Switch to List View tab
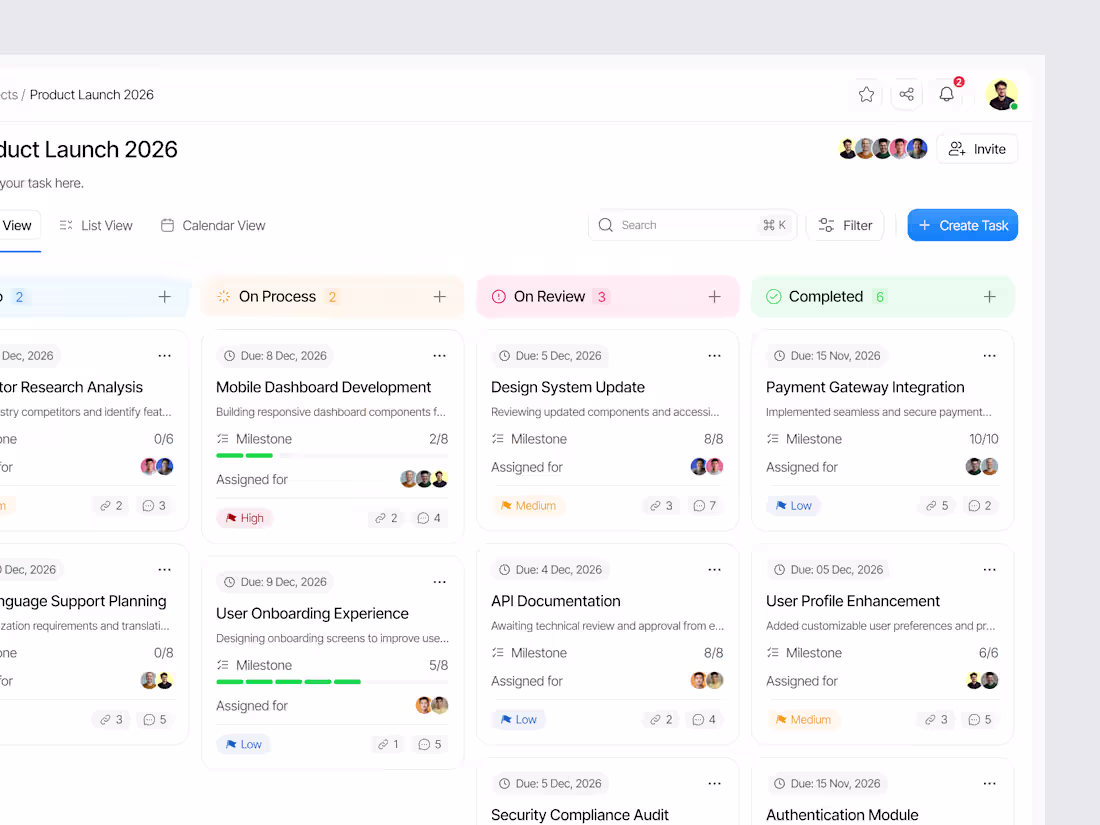The width and height of the screenshot is (1100, 825). click(x=96, y=225)
